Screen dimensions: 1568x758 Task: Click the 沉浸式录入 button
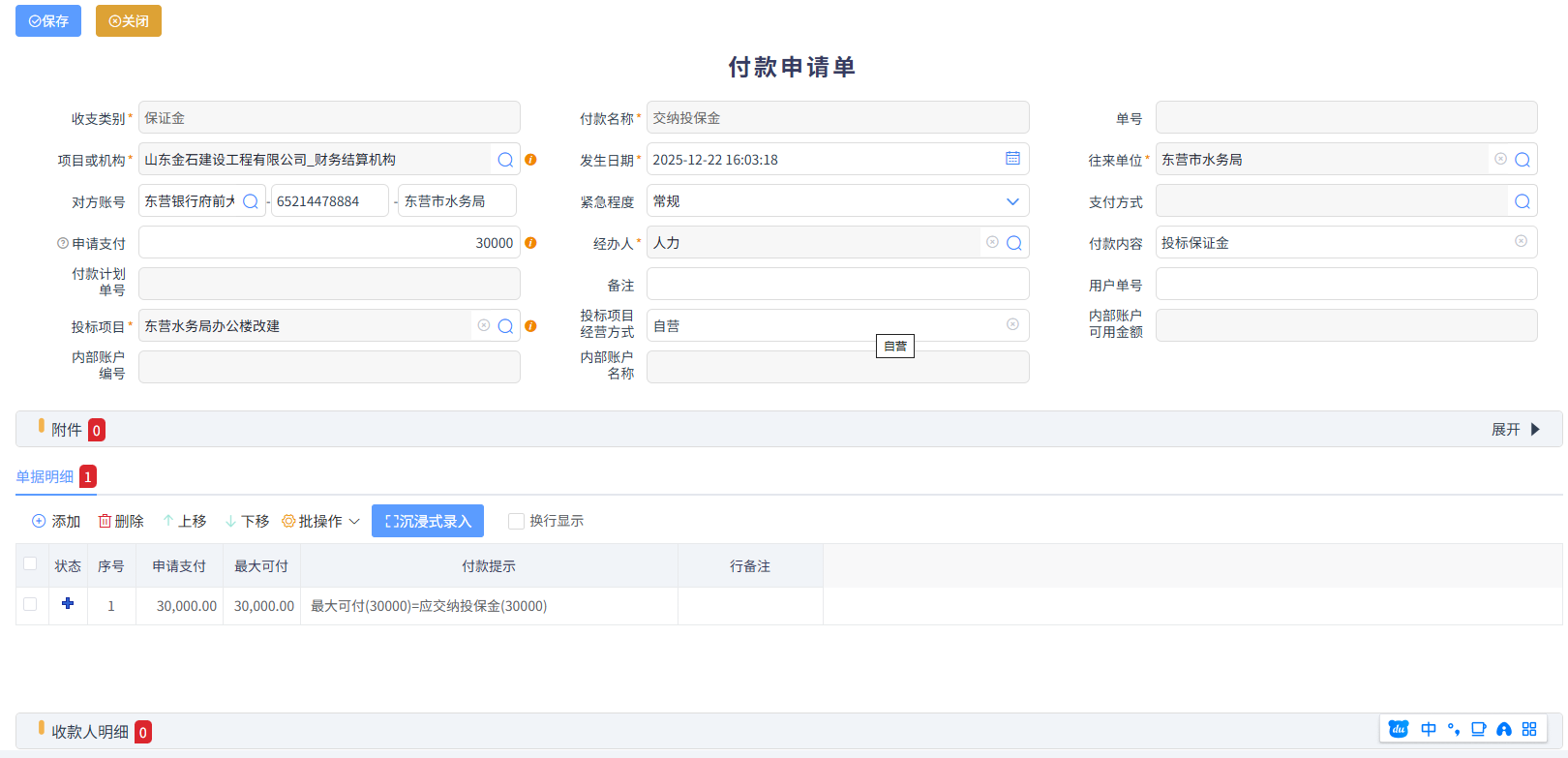tap(428, 522)
